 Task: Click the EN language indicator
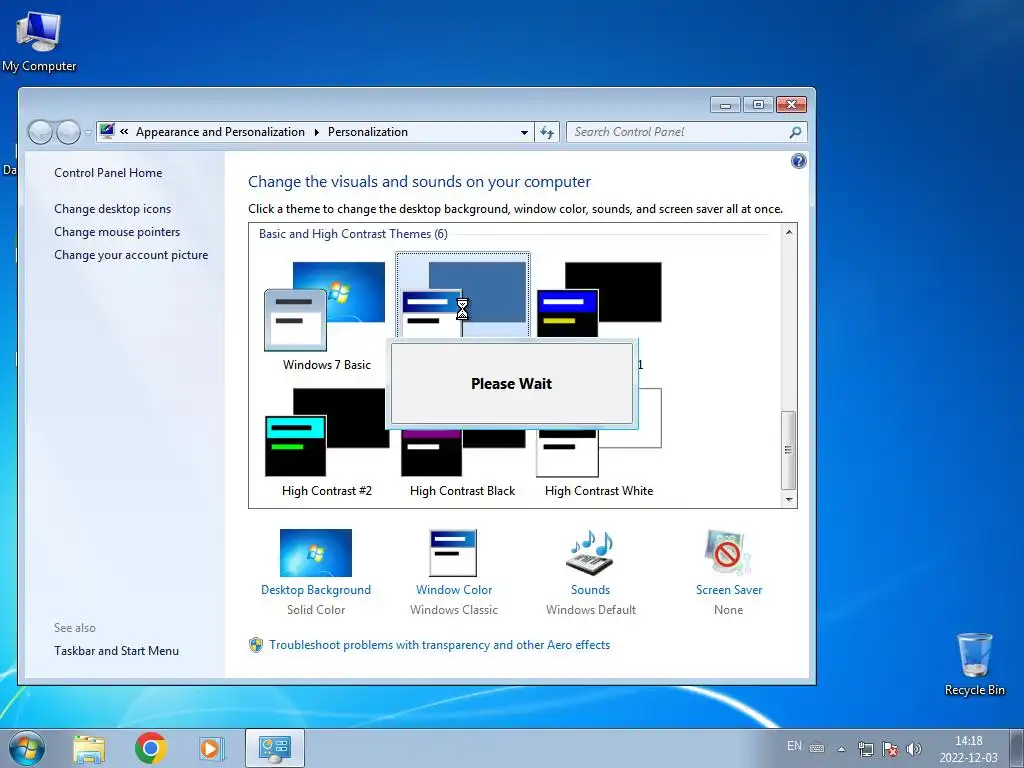click(x=794, y=746)
